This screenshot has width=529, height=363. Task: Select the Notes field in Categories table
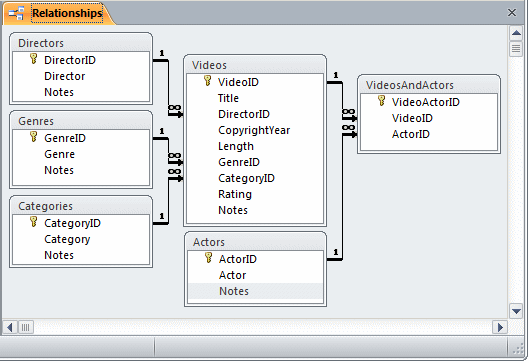click(81, 255)
